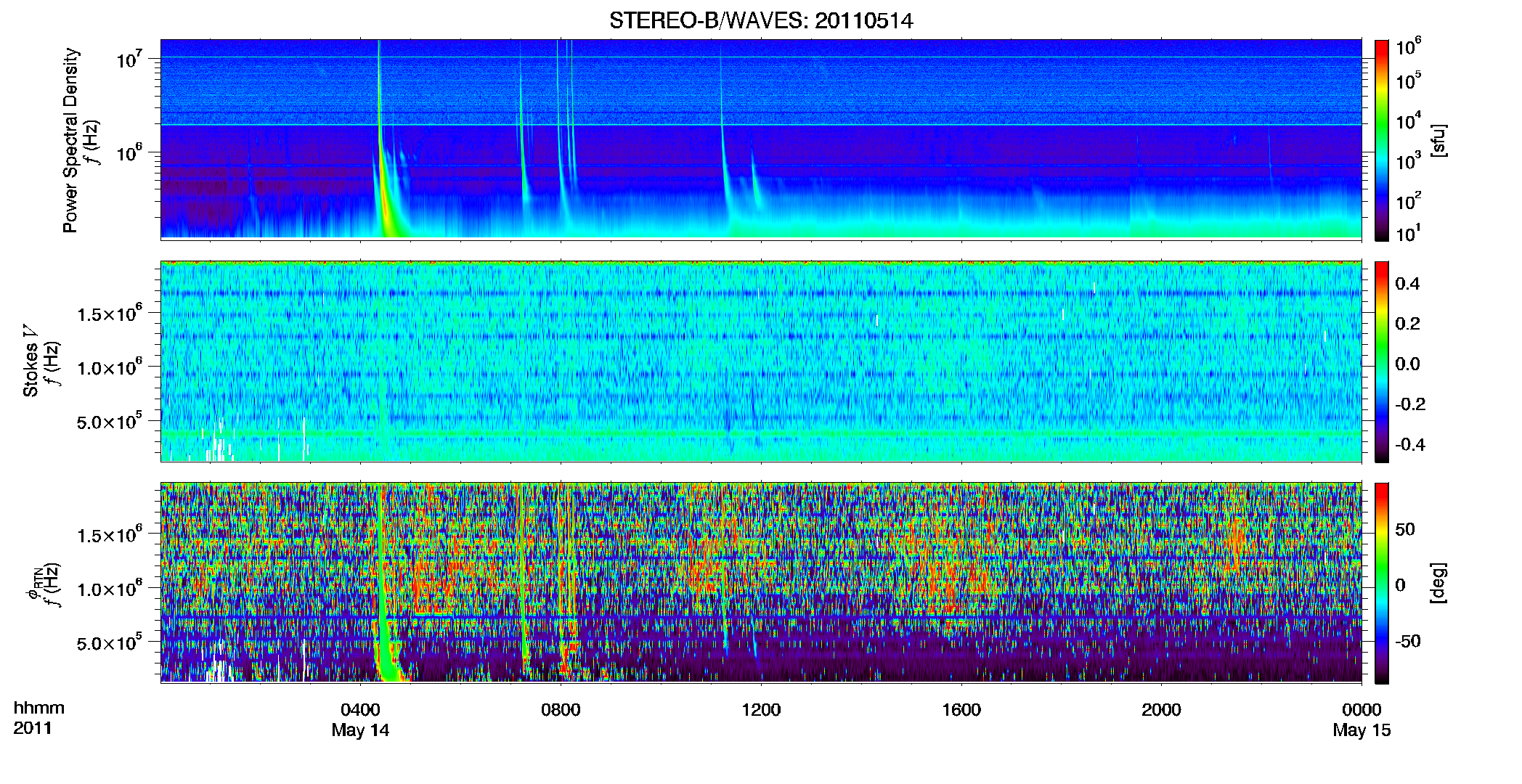This screenshot has height=784, width=1522.
Task: Click the hhmm 2011 axis label
Action: pyautogui.click(x=38, y=718)
